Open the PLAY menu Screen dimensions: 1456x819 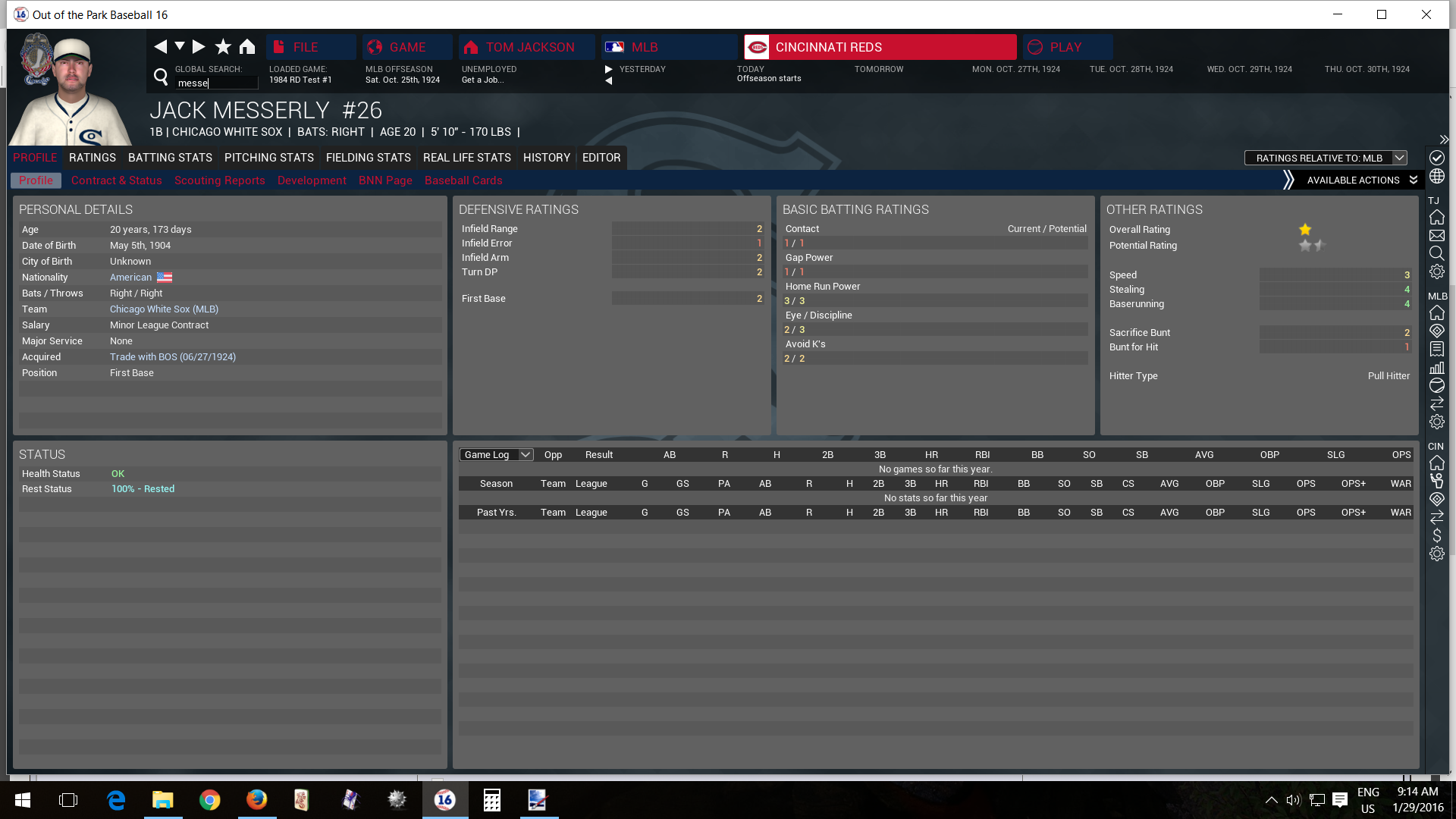[1067, 47]
